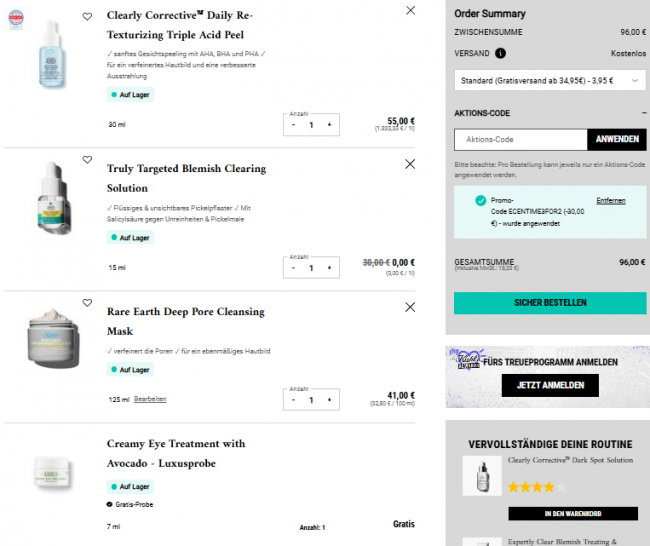Favorite the Rare Earth Deep Pore Mask
This screenshot has height=546, width=650.
coord(87,303)
